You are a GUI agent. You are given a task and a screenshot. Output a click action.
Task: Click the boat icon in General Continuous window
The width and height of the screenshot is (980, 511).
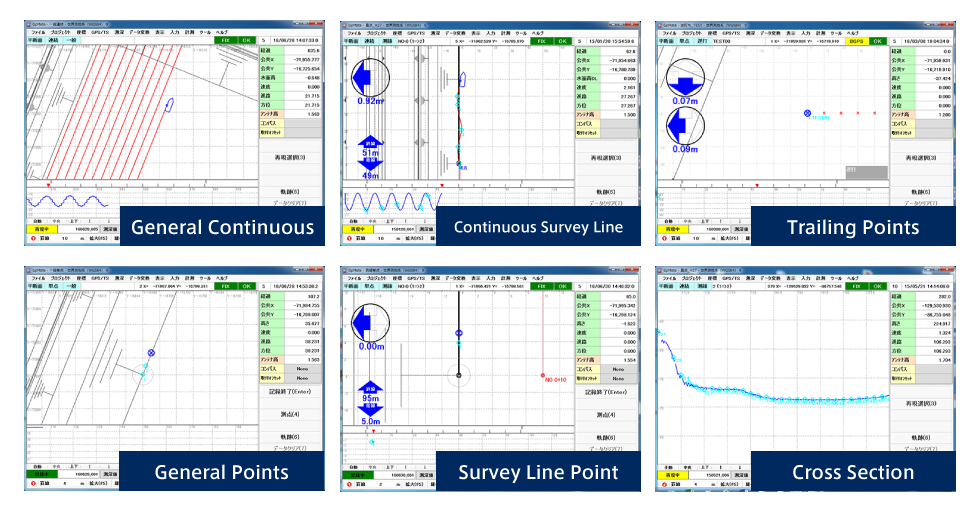[x=169, y=104]
